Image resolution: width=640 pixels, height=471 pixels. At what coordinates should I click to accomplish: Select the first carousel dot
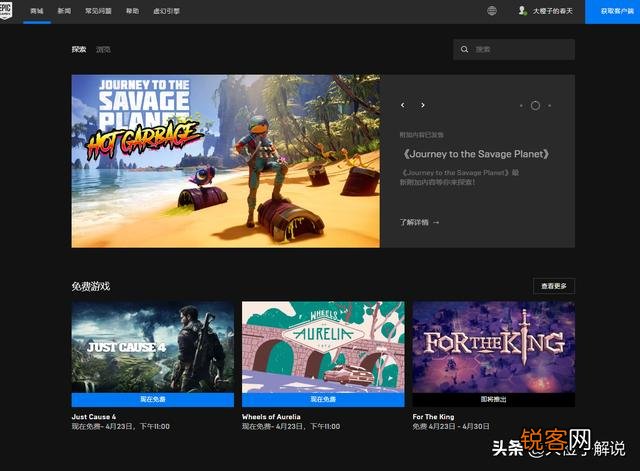[x=521, y=106]
